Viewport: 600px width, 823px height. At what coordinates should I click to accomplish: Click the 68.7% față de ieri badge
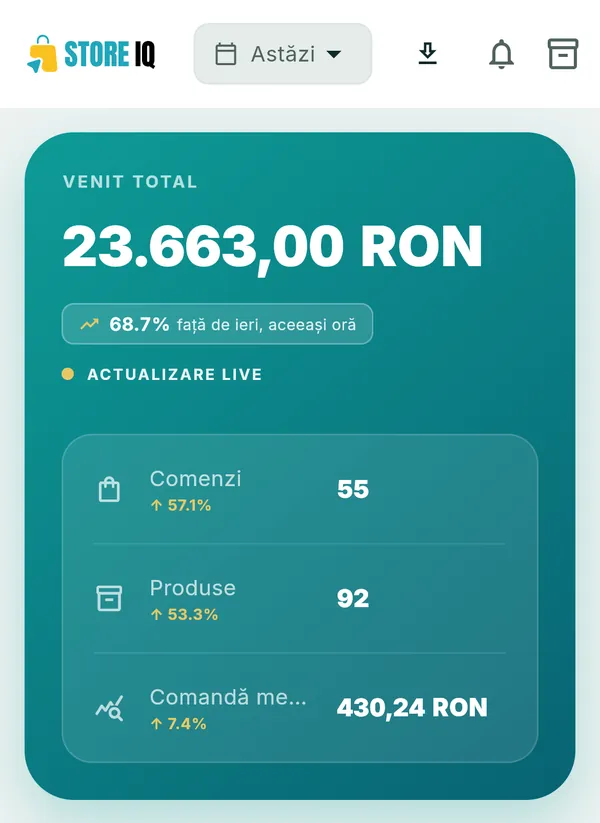[217, 324]
